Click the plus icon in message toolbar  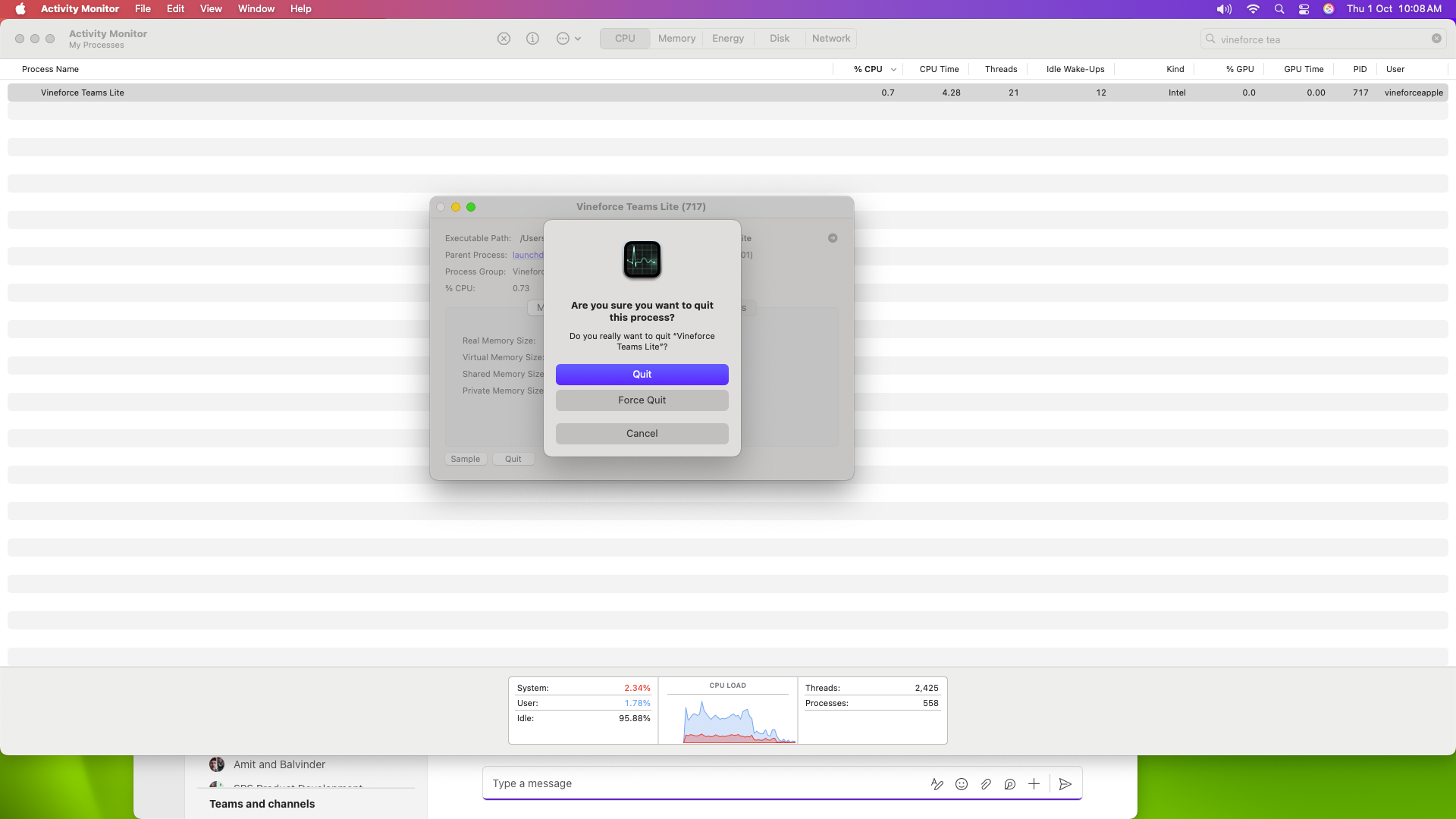click(1034, 784)
